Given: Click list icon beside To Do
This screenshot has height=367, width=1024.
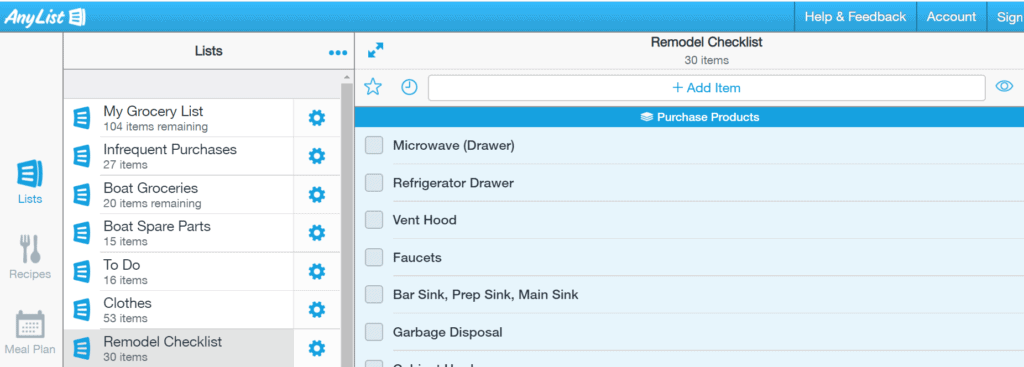Looking at the screenshot, I should pos(82,272).
